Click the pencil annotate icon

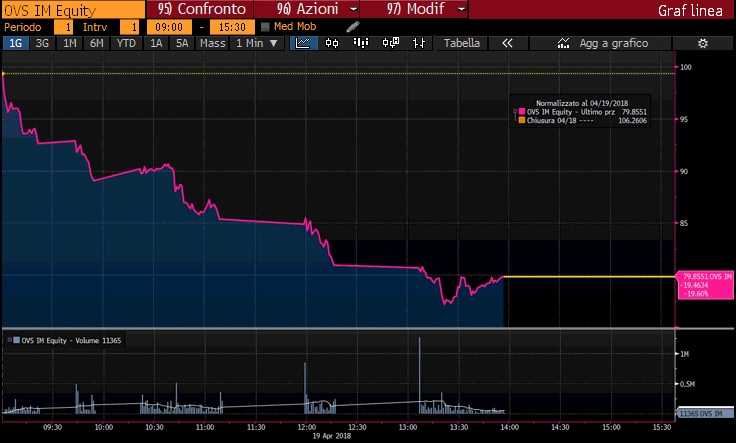coord(353,27)
